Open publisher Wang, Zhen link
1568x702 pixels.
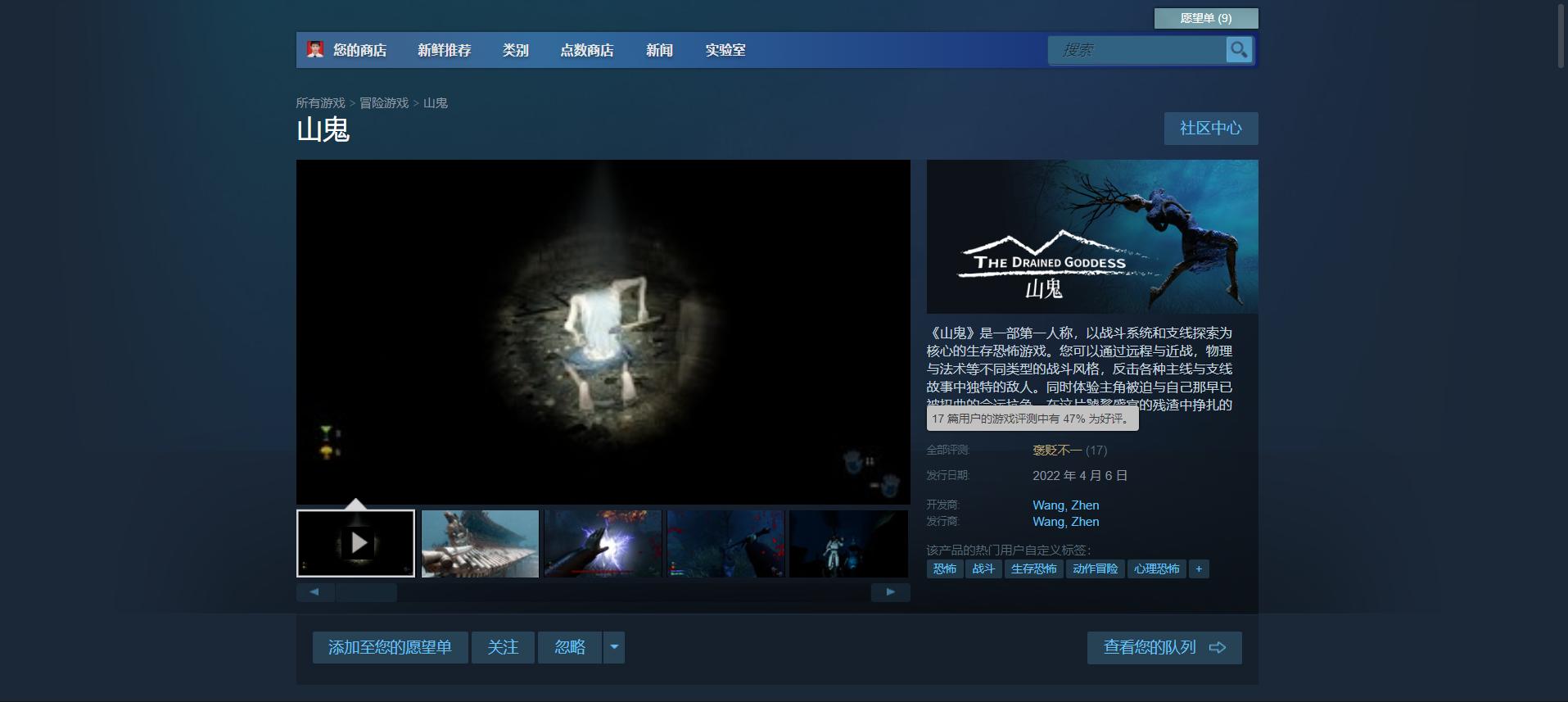1066,521
